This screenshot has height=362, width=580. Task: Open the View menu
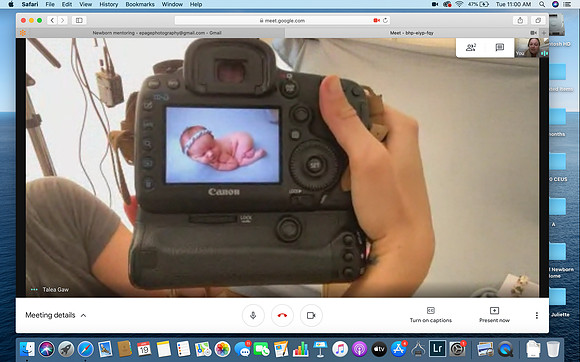(x=85, y=4)
